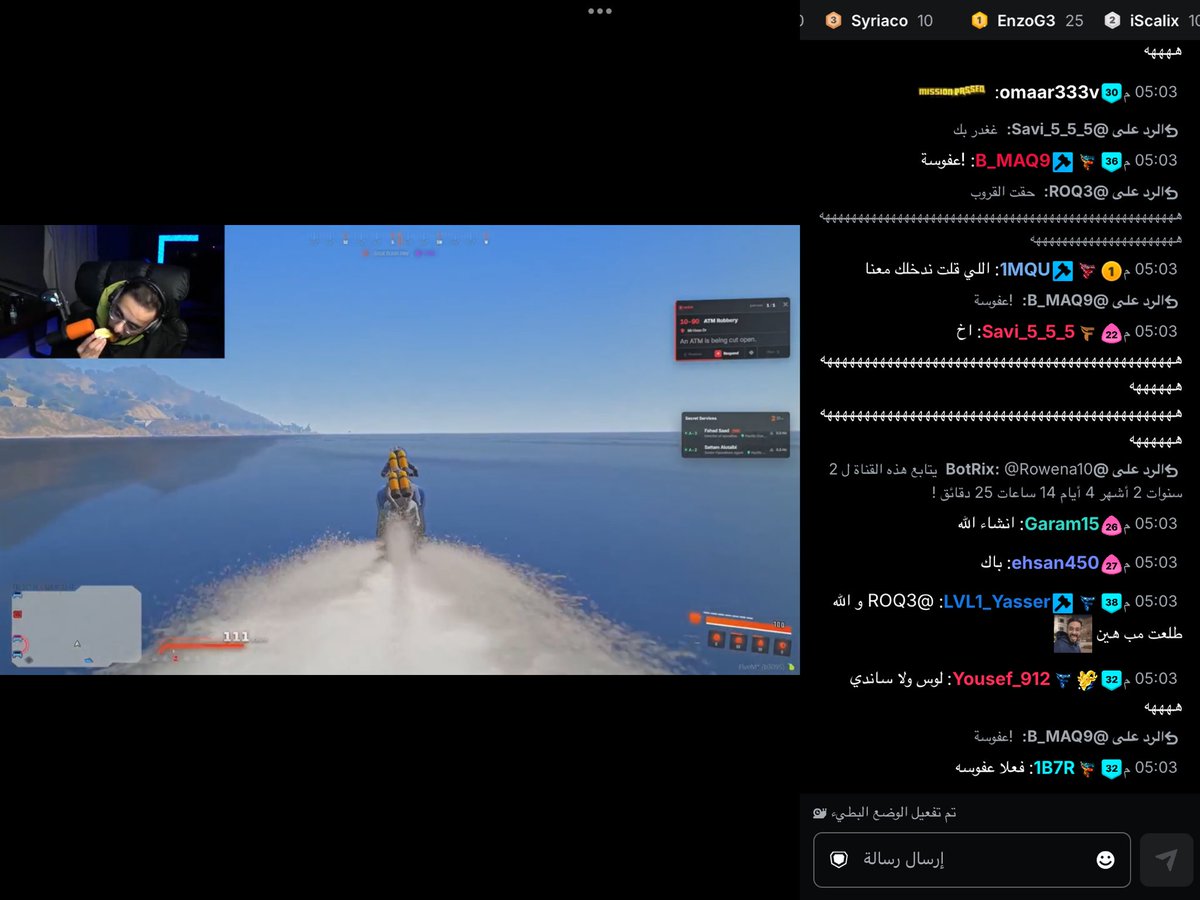This screenshot has height=900, width=1200.
Task: Open EnzoG3's leaderboard entry
Action: pyautogui.click(x=1026, y=20)
